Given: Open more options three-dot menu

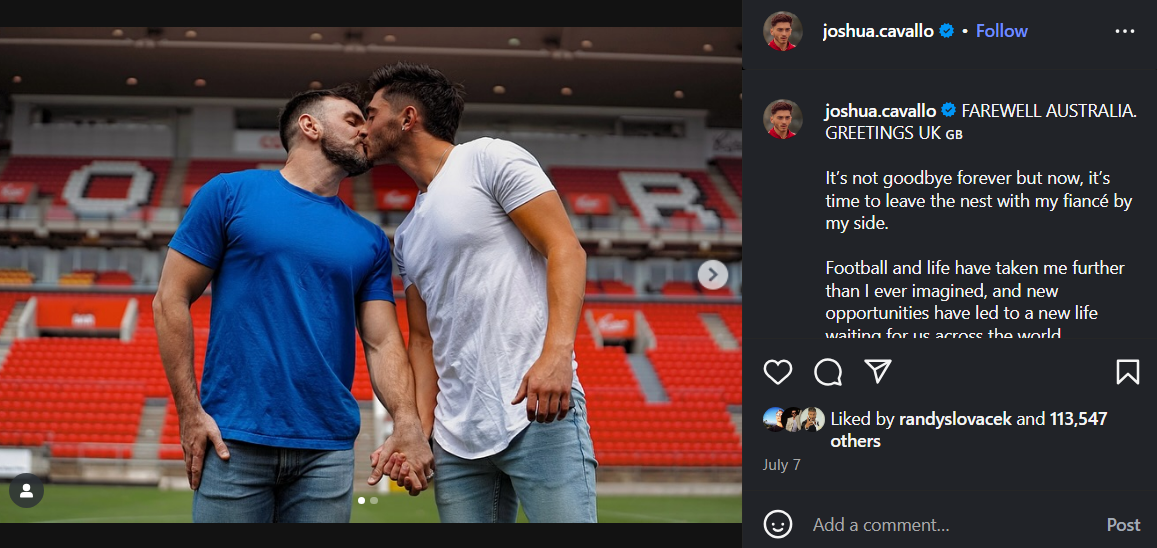Looking at the screenshot, I should point(1124,31).
